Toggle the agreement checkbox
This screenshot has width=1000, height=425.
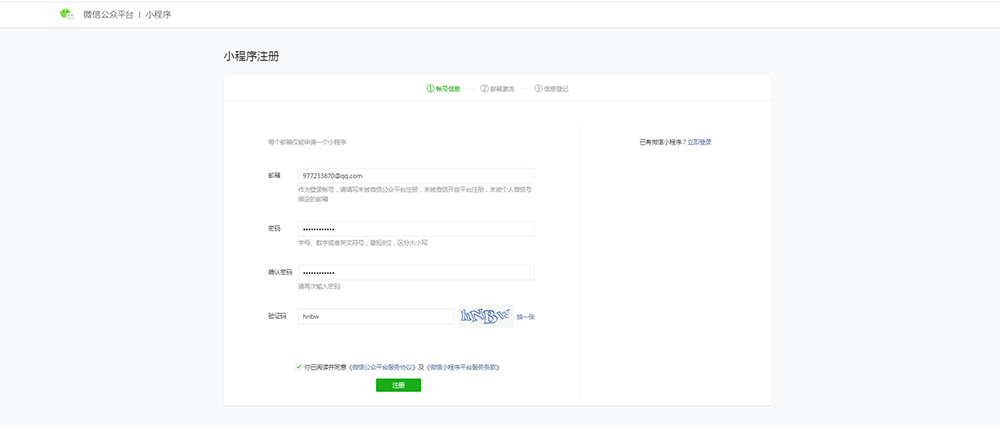coord(298,367)
